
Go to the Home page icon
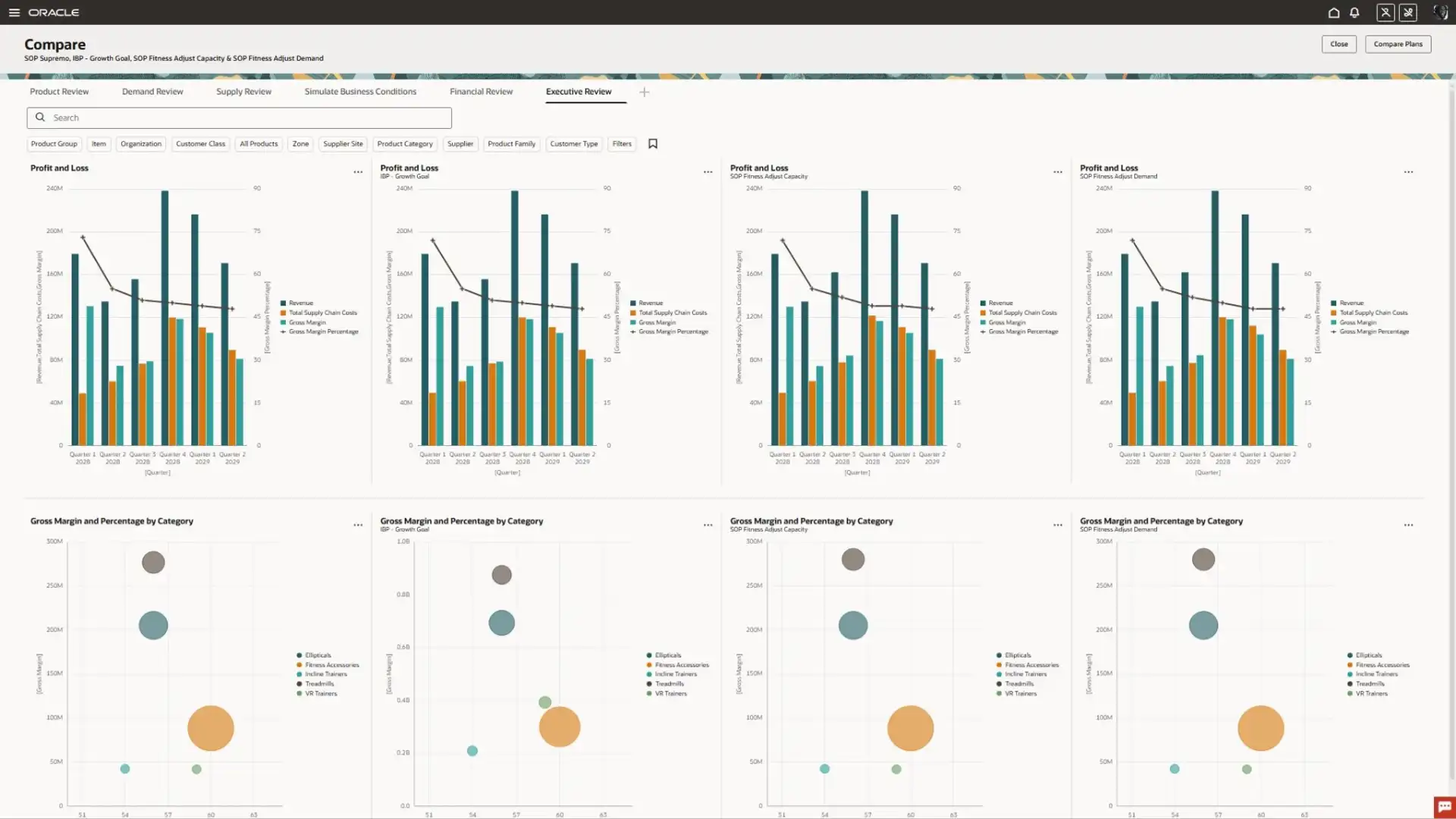[x=1334, y=13]
